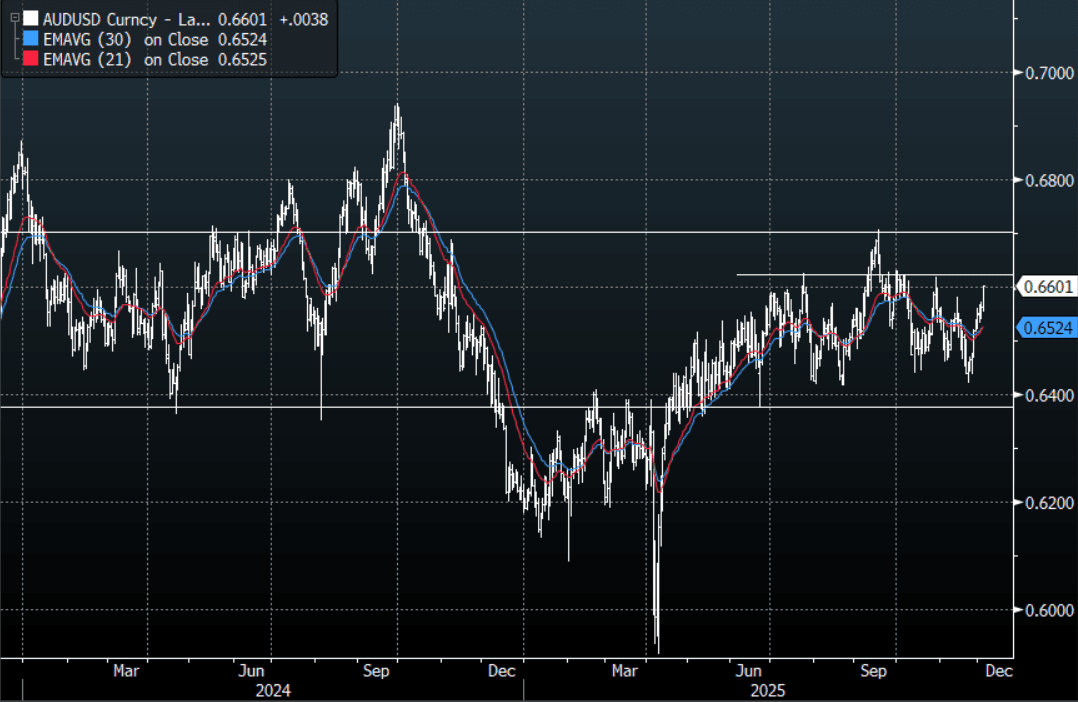1078x702 pixels.
Task: Select the 2024 year label on time axis
Action: 273,691
